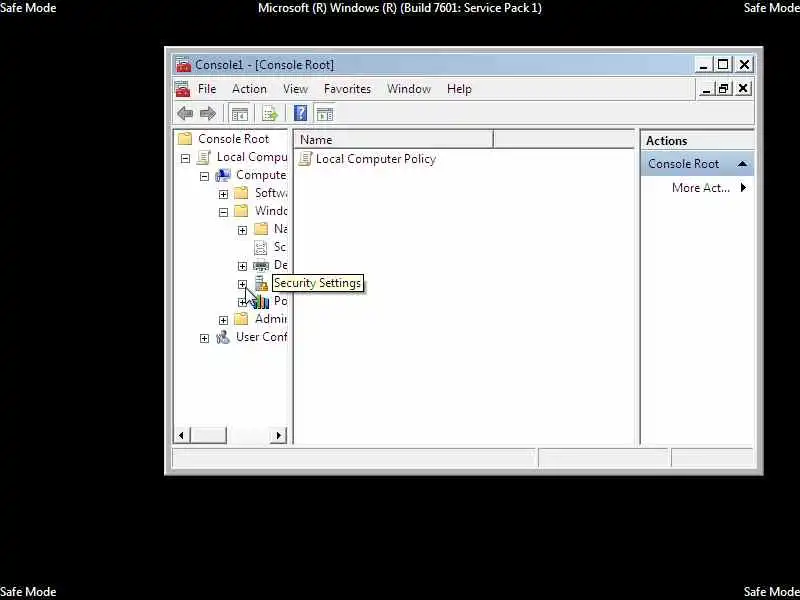Collapse the Windows Settings node

pyautogui.click(x=223, y=212)
